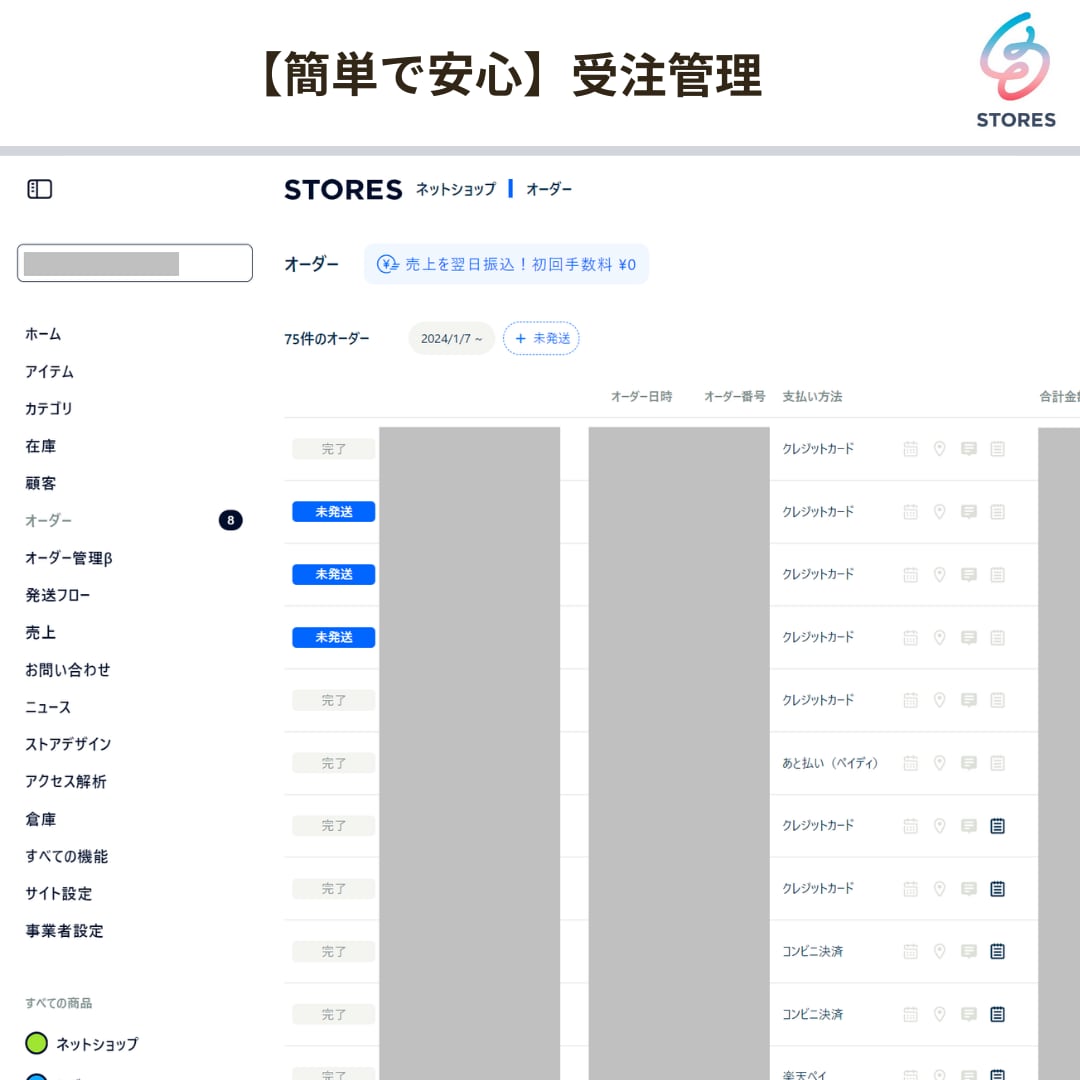Click calendar icon in the first 未発送 order row
The height and width of the screenshot is (1080, 1080).
pyautogui.click(x=911, y=511)
